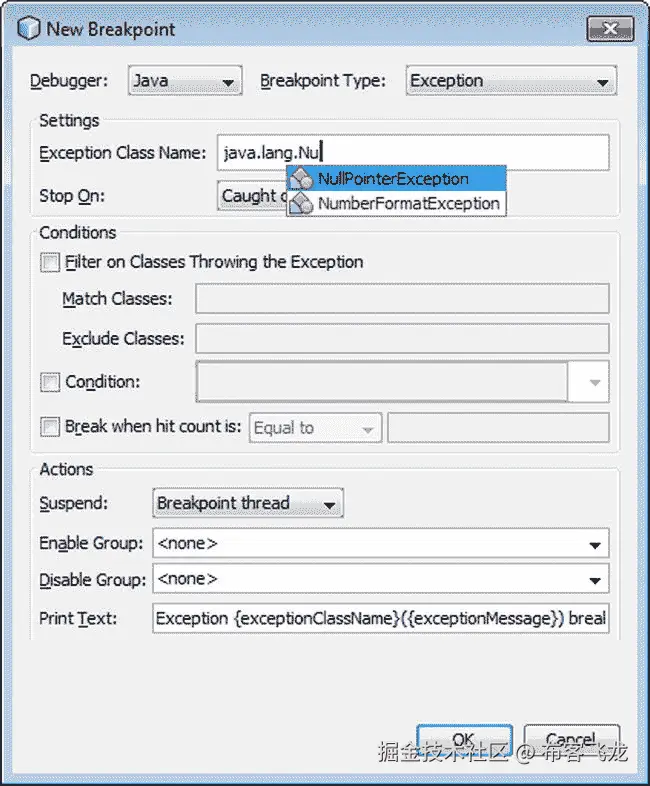Open the Equal to dropdown
Screen dimensions: 650x786
(315, 428)
